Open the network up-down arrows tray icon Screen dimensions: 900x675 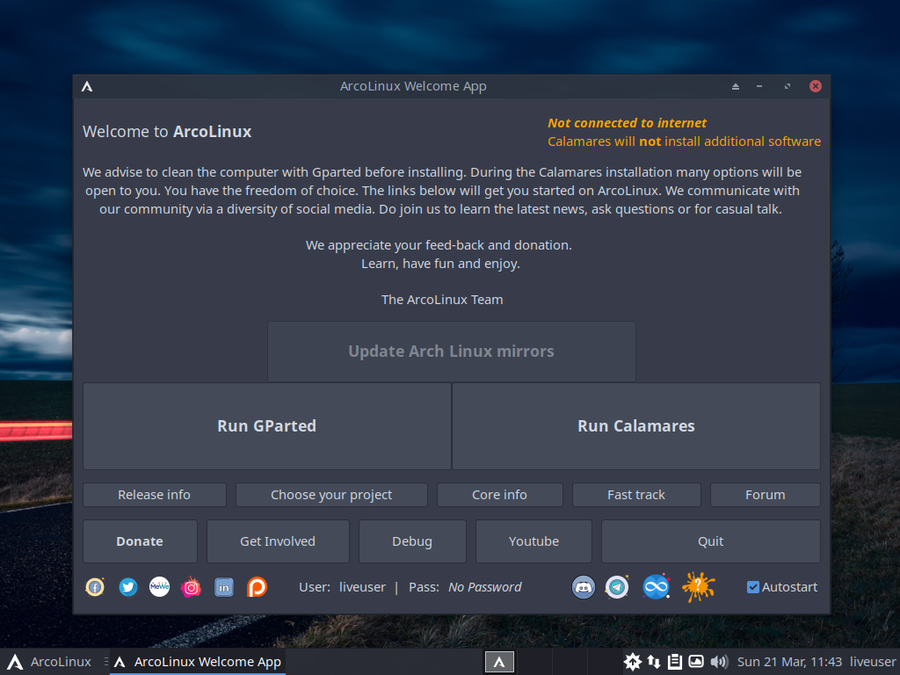click(654, 662)
